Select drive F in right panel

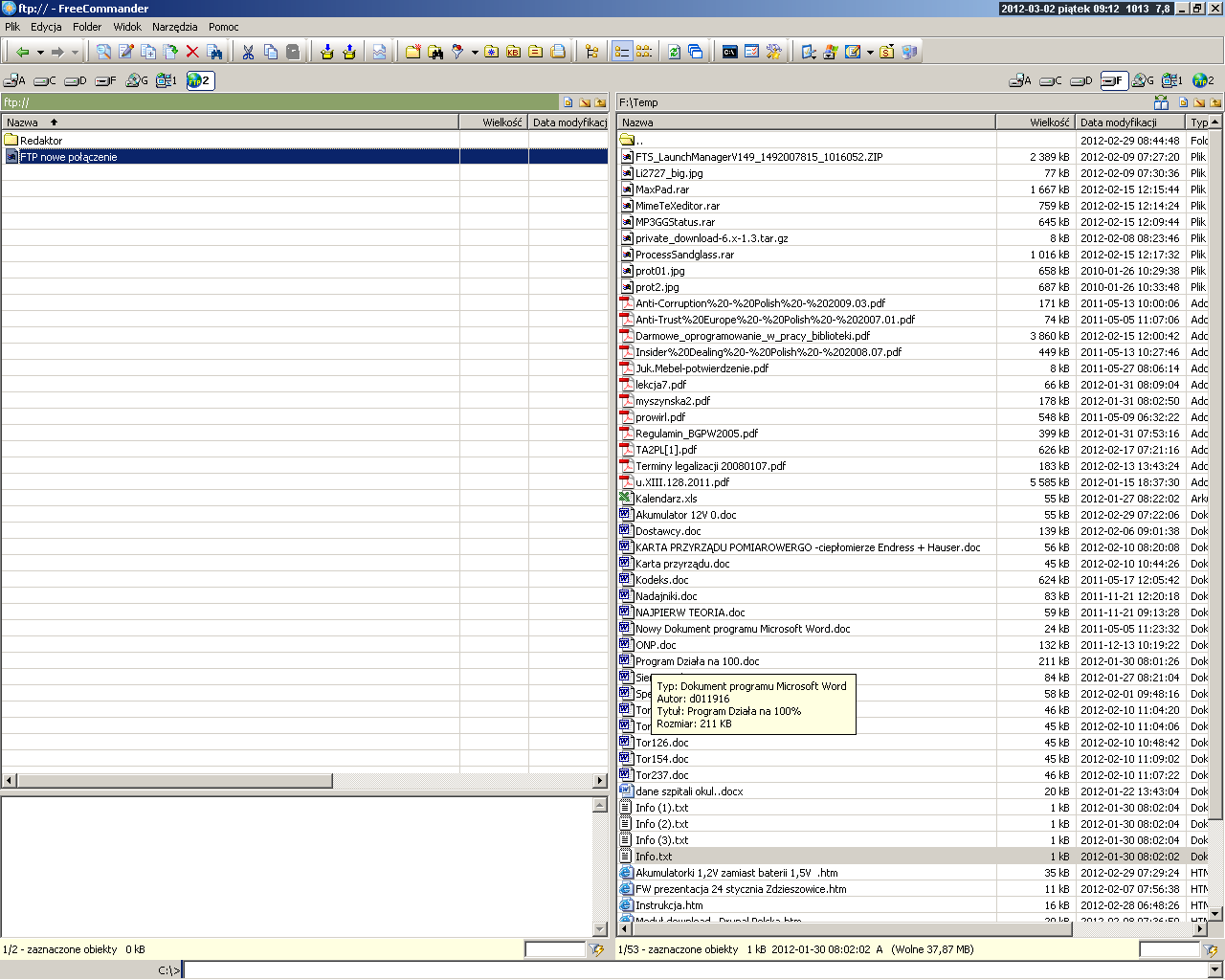tap(1114, 80)
